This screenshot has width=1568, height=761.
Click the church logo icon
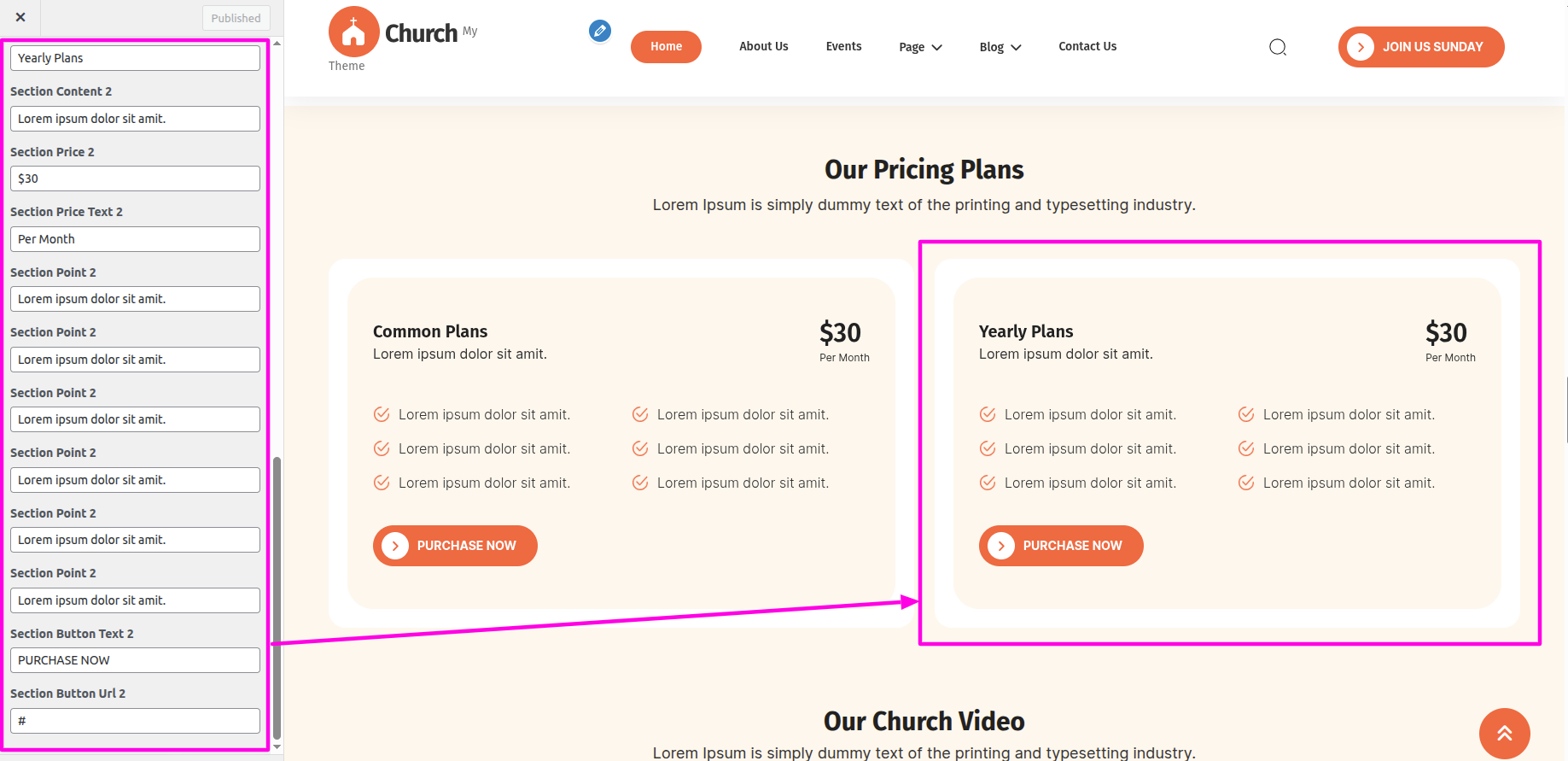tap(353, 32)
